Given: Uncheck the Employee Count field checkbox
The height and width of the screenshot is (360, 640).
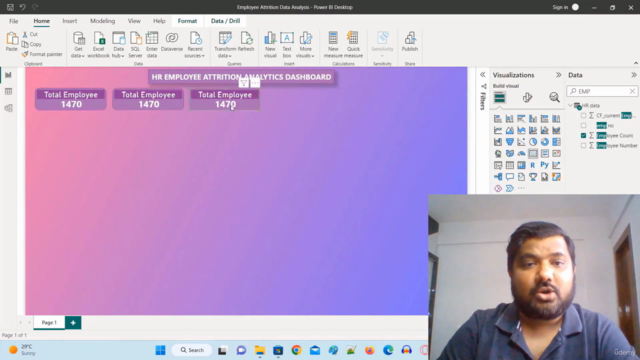Looking at the screenshot, I should [x=583, y=136].
